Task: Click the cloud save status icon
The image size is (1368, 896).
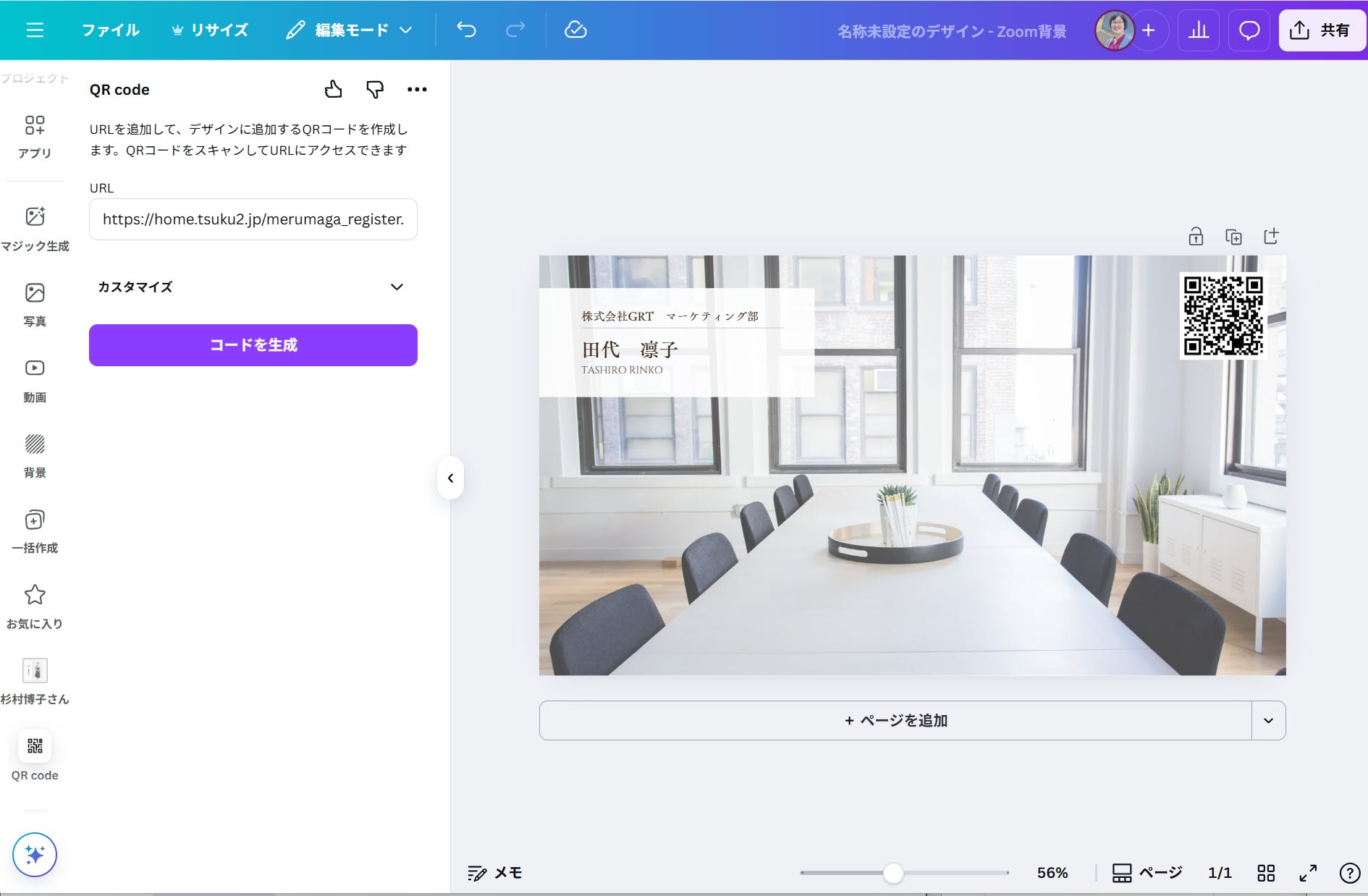Action: click(575, 30)
